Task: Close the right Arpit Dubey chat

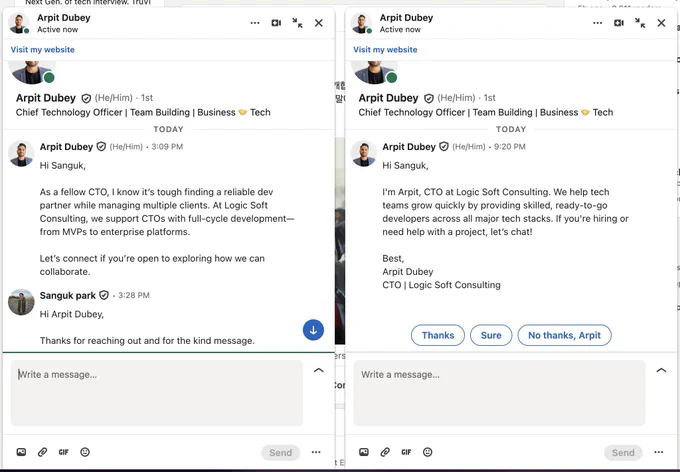Action: coord(661,23)
